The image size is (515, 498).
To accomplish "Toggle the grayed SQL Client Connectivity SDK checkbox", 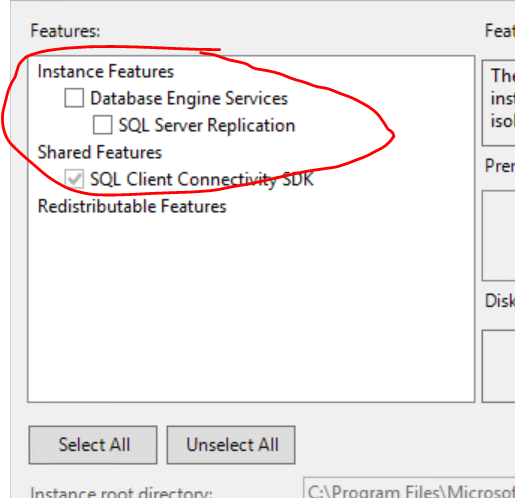I will pyautogui.click(x=74, y=179).
